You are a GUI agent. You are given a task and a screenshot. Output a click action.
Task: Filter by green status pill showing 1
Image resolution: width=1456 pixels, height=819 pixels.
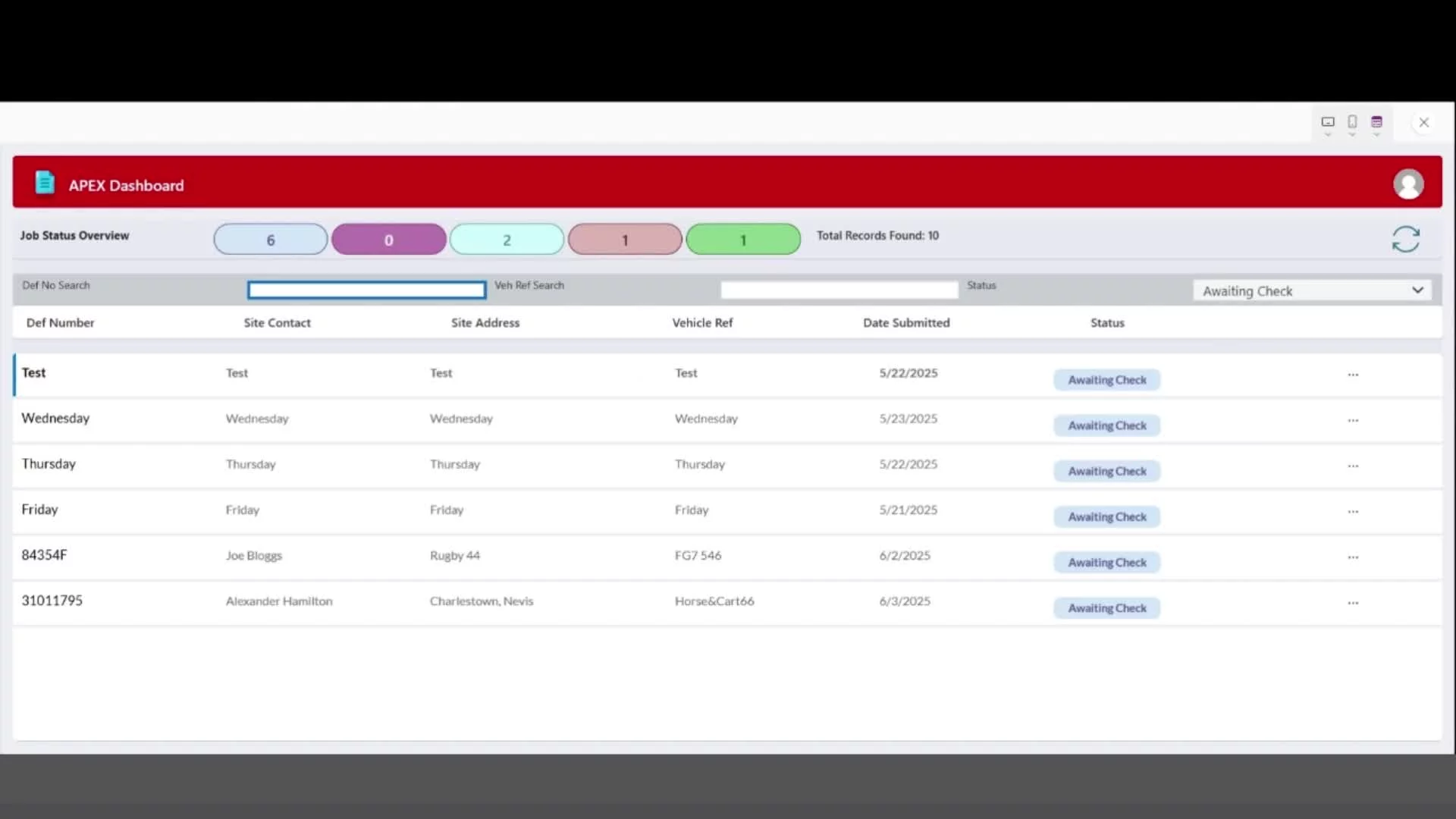tap(743, 240)
